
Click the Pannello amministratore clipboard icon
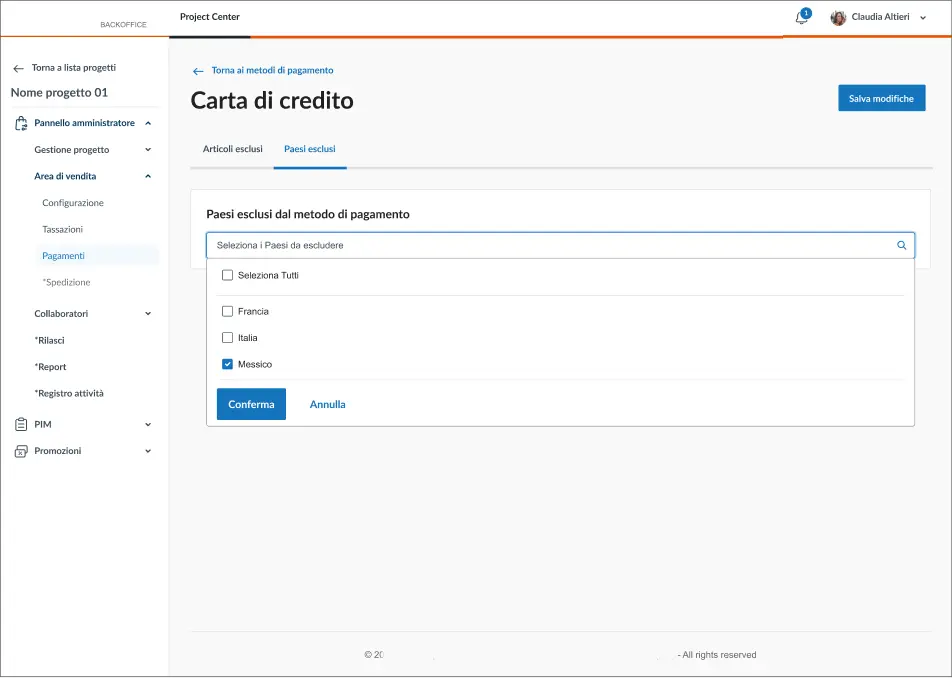(x=21, y=123)
